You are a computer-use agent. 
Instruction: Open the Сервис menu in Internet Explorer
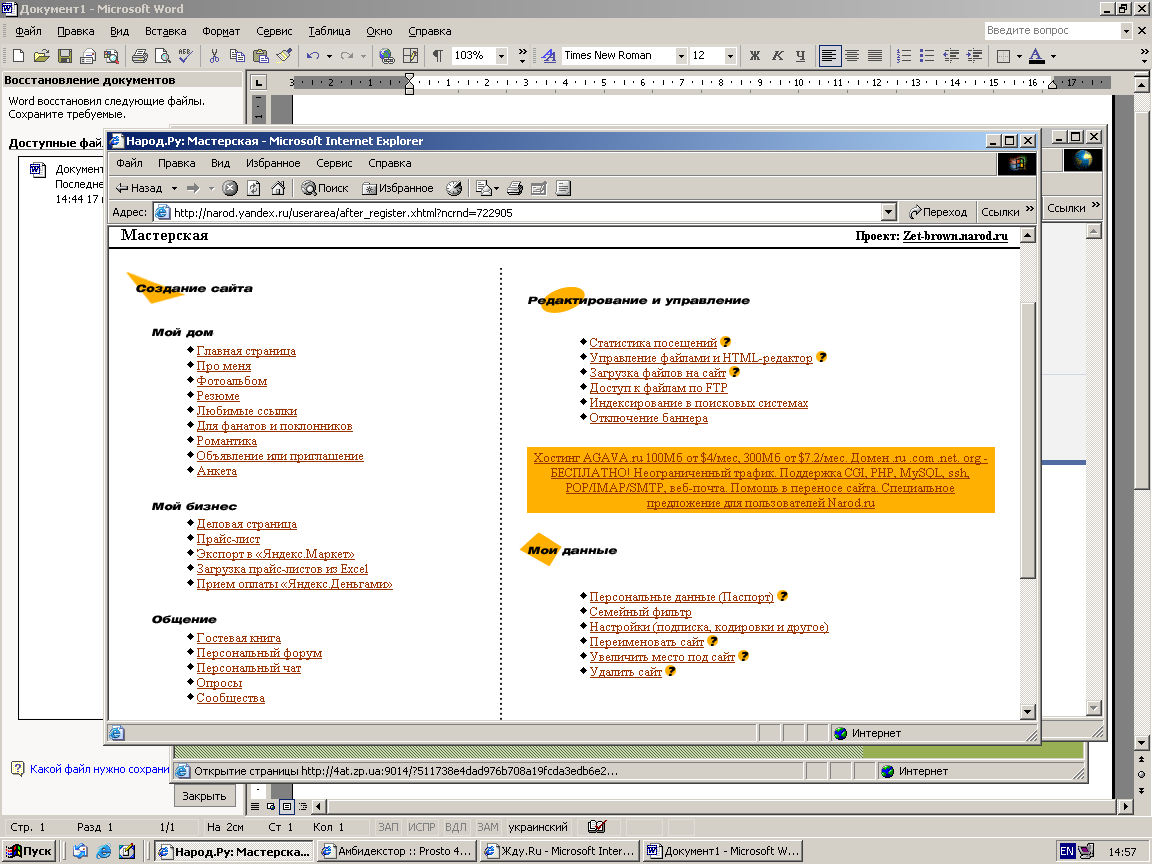tap(334, 163)
